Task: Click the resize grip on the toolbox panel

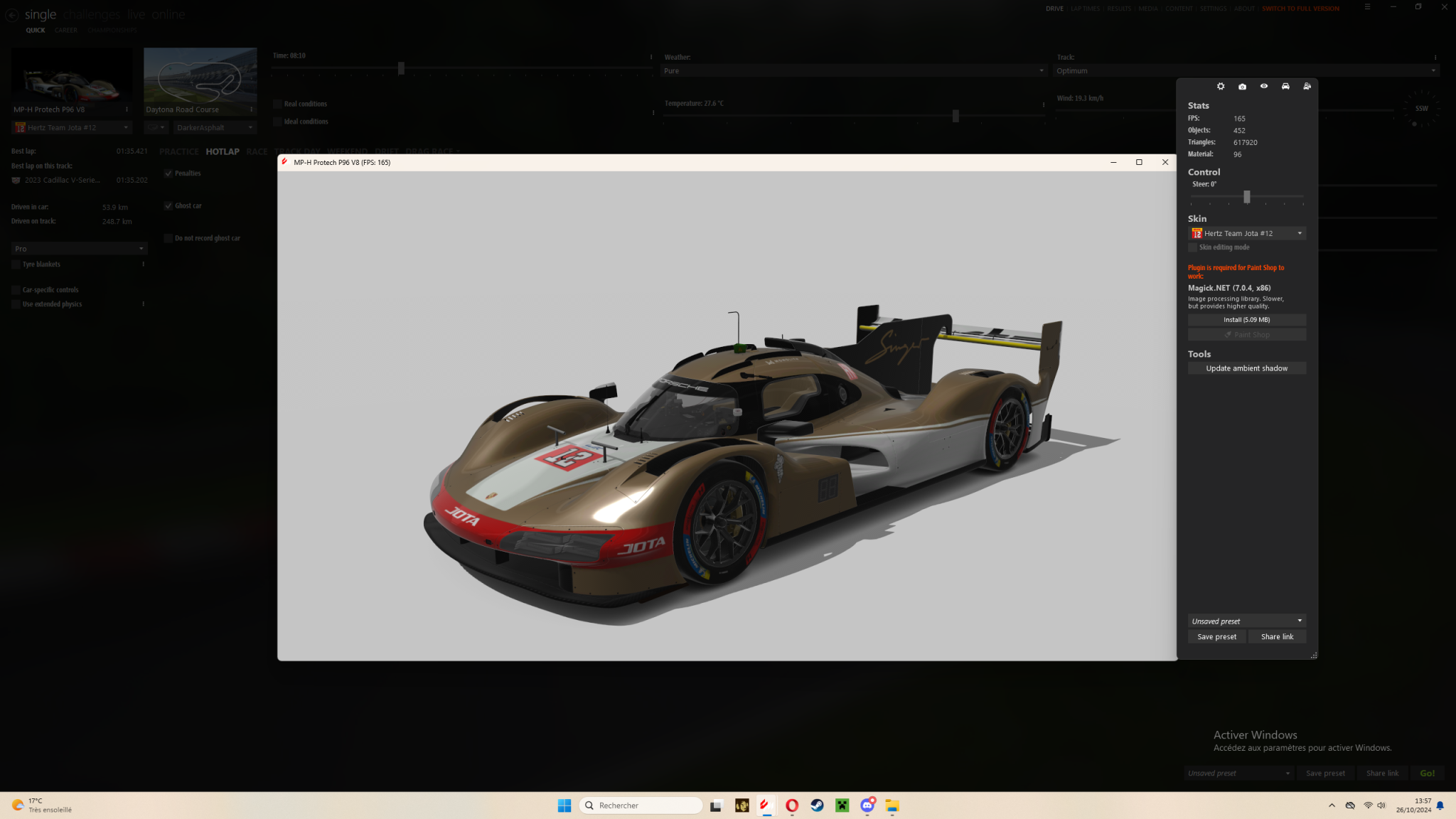Action: (x=1314, y=655)
